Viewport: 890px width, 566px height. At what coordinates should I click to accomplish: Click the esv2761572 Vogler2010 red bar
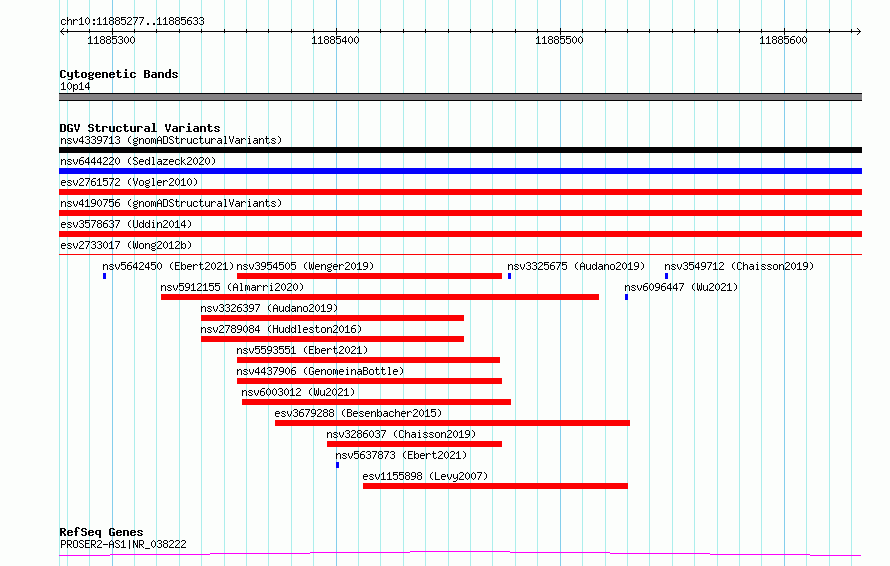[x=460, y=192]
